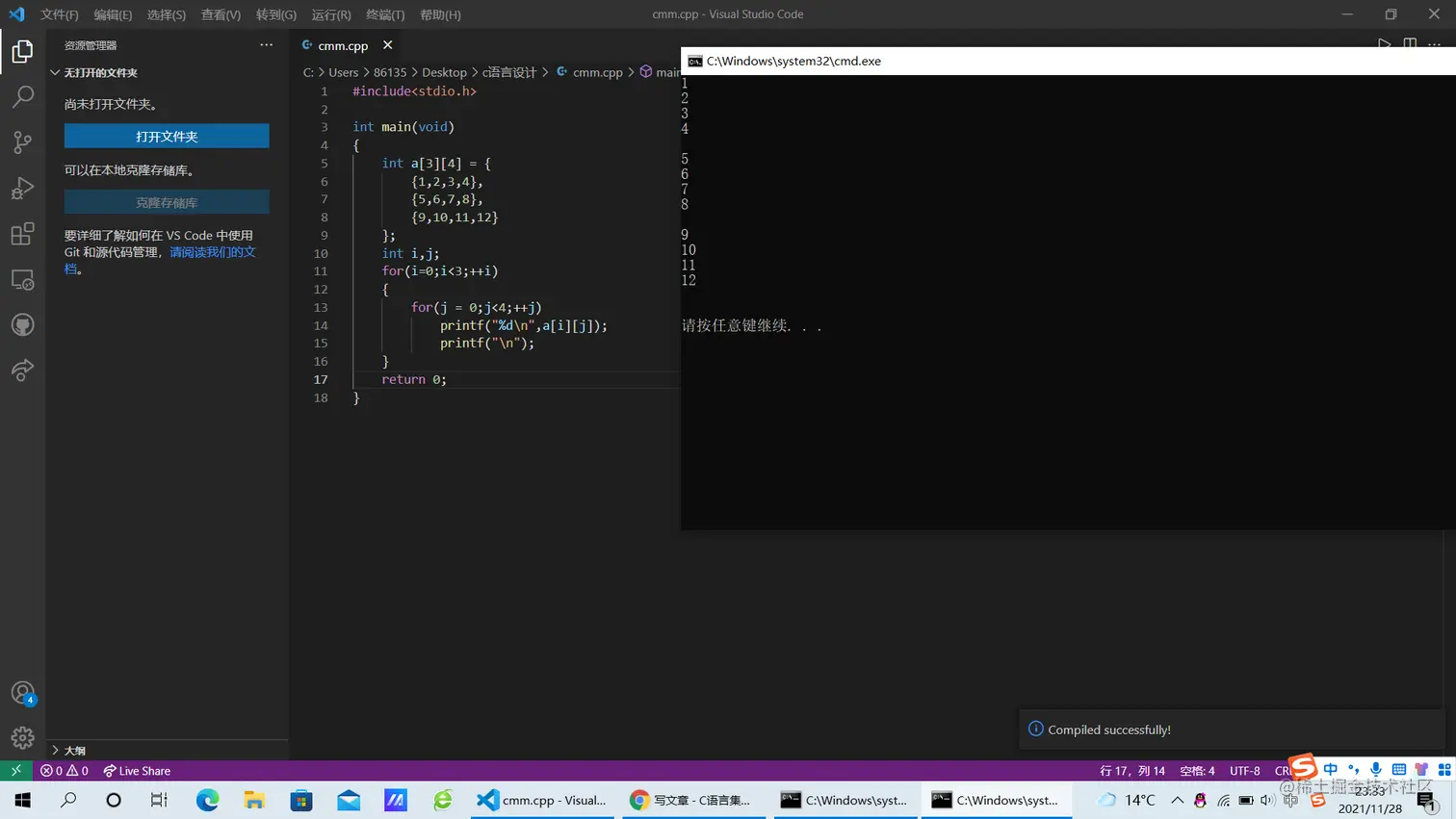Open File Explorer from the taskbar
Image resolution: width=1456 pixels, height=819 pixels.
coord(254,800)
